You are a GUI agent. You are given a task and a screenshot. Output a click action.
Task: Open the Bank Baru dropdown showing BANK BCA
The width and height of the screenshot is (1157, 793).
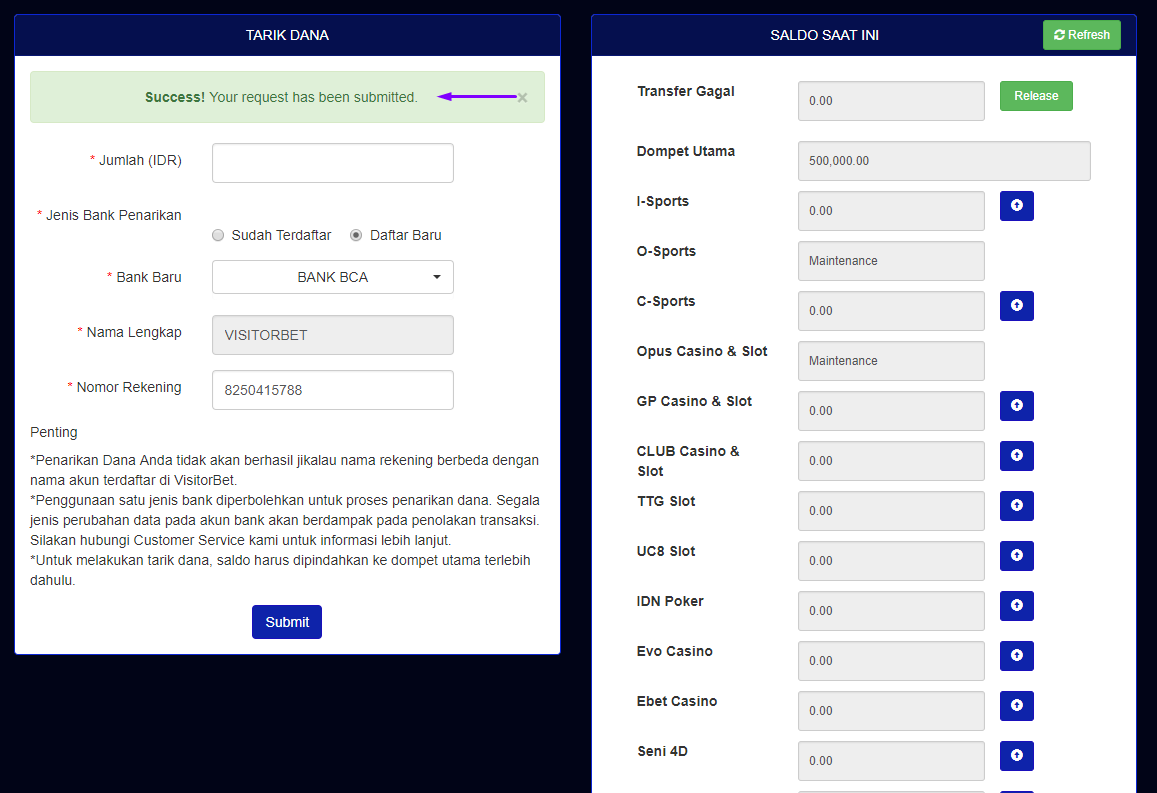click(333, 277)
